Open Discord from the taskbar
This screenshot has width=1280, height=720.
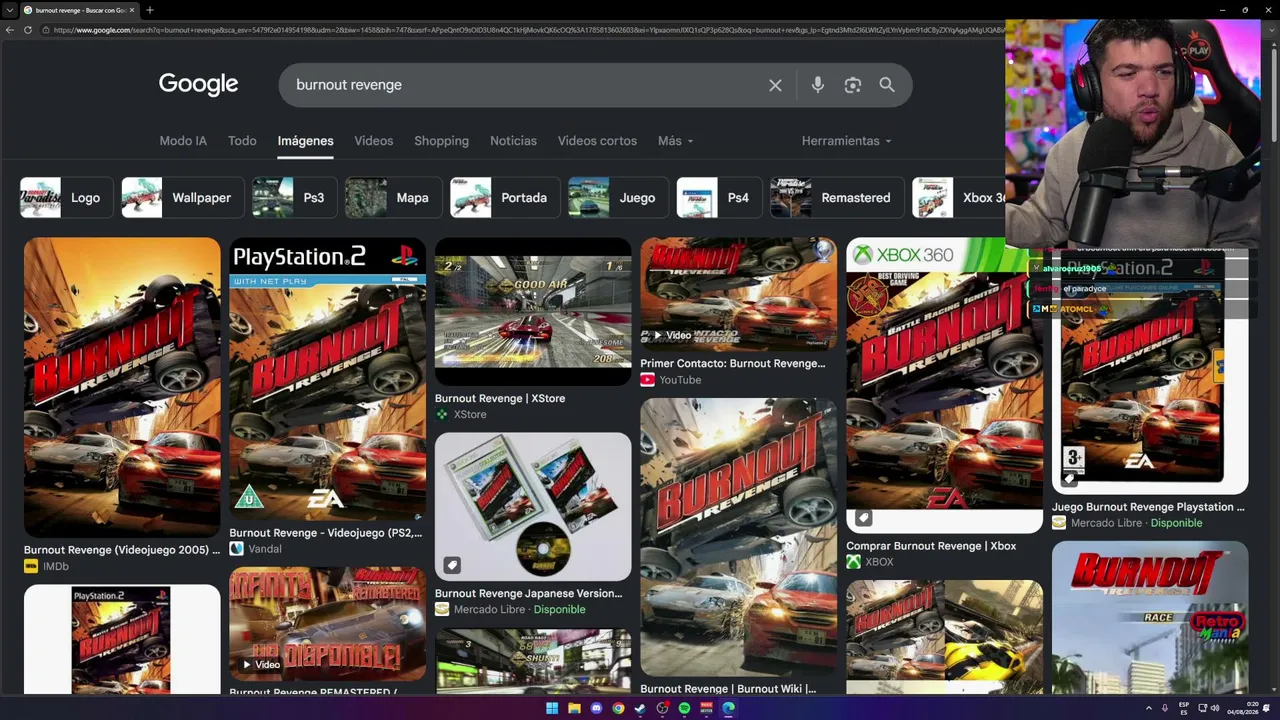[x=596, y=708]
